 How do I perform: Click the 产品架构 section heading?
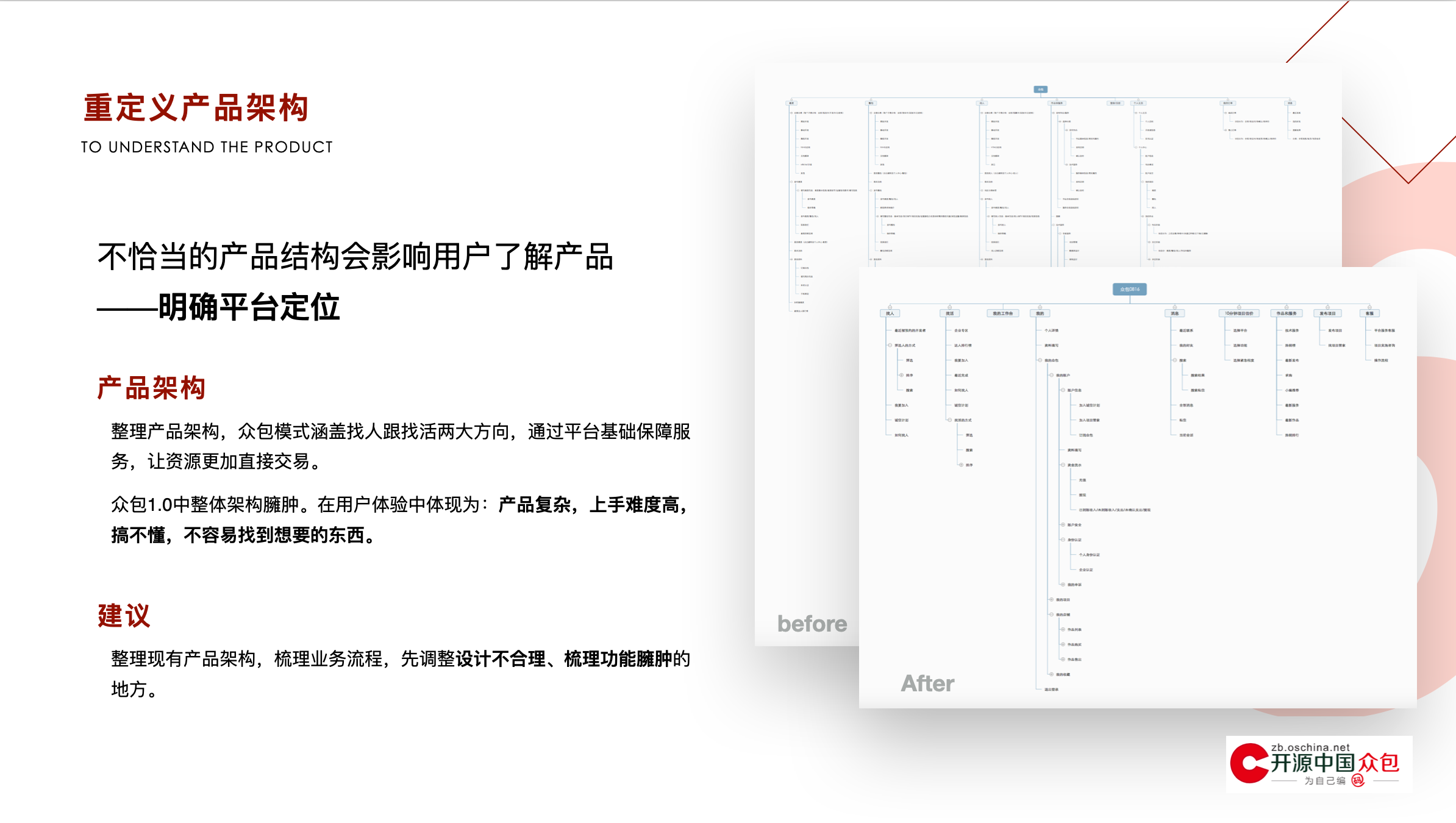[x=151, y=388]
